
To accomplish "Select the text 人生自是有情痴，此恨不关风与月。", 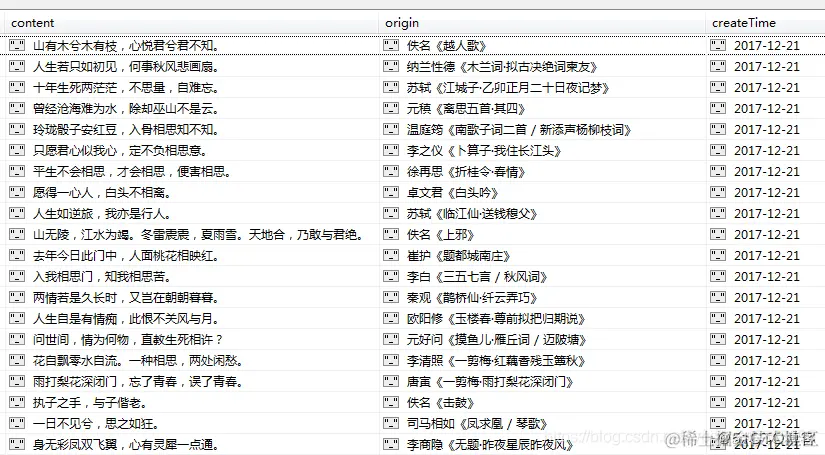I will point(126,319).
